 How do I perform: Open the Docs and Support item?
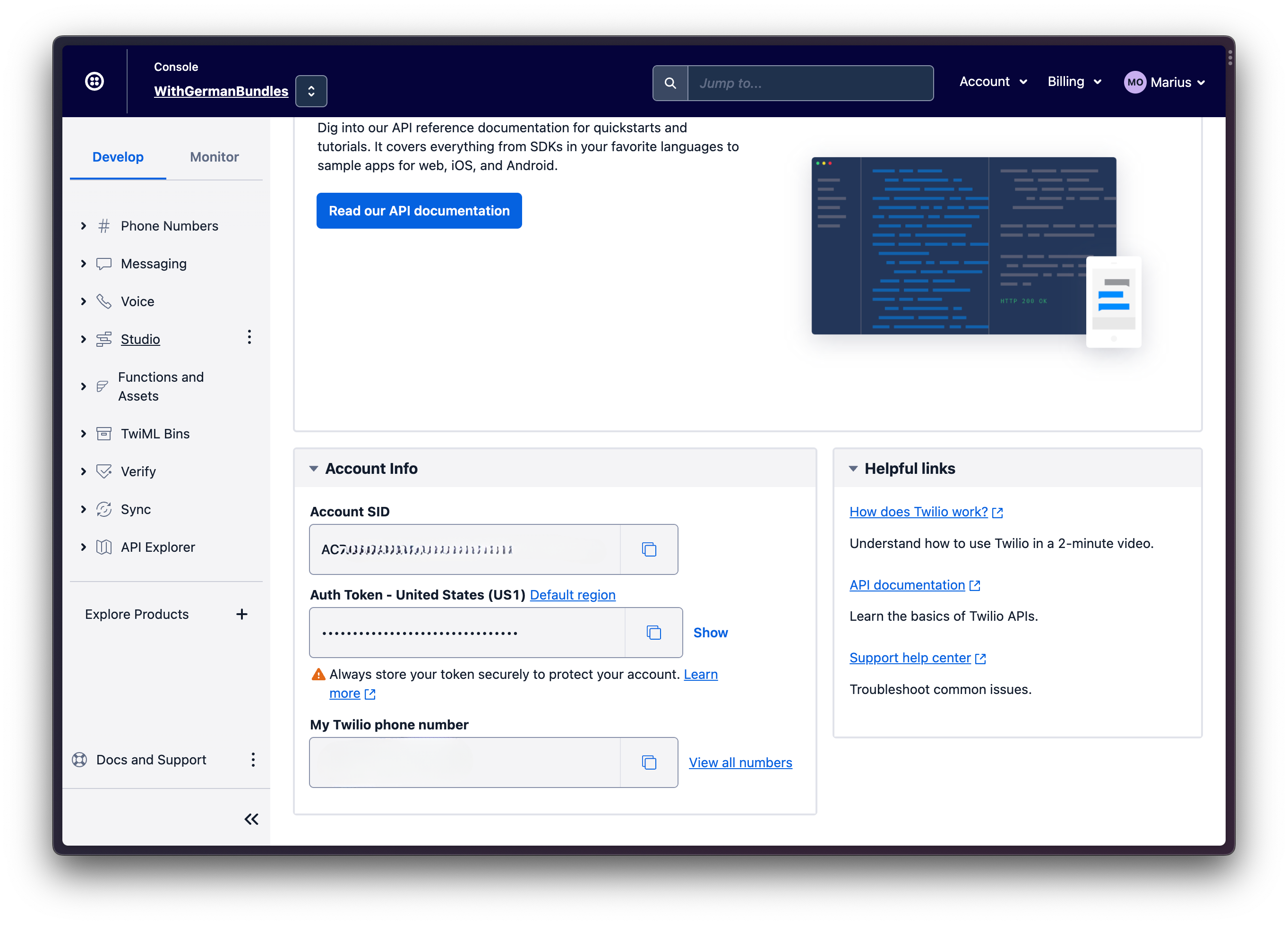click(151, 759)
